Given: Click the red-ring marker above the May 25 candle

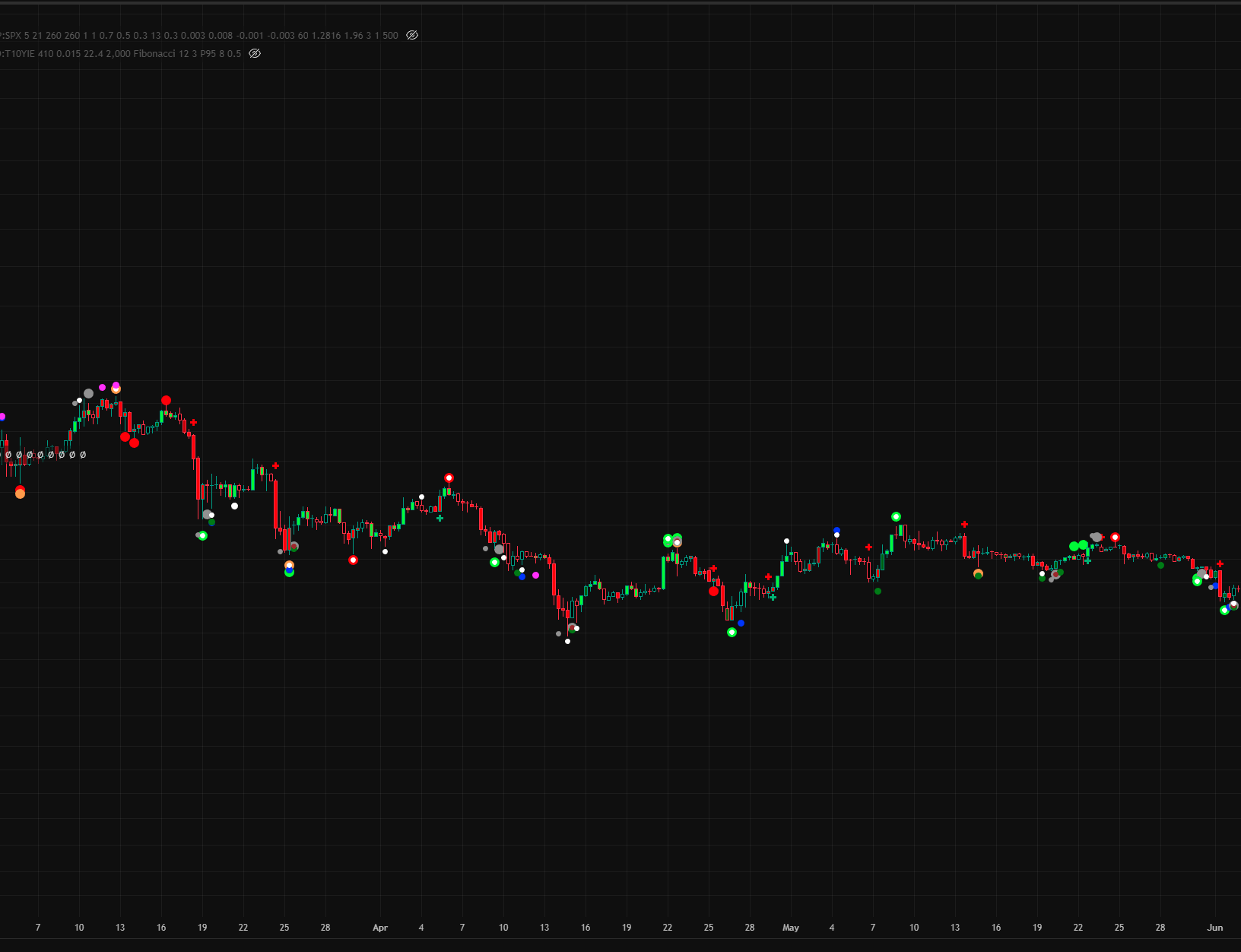Looking at the screenshot, I should point(1115,538).
